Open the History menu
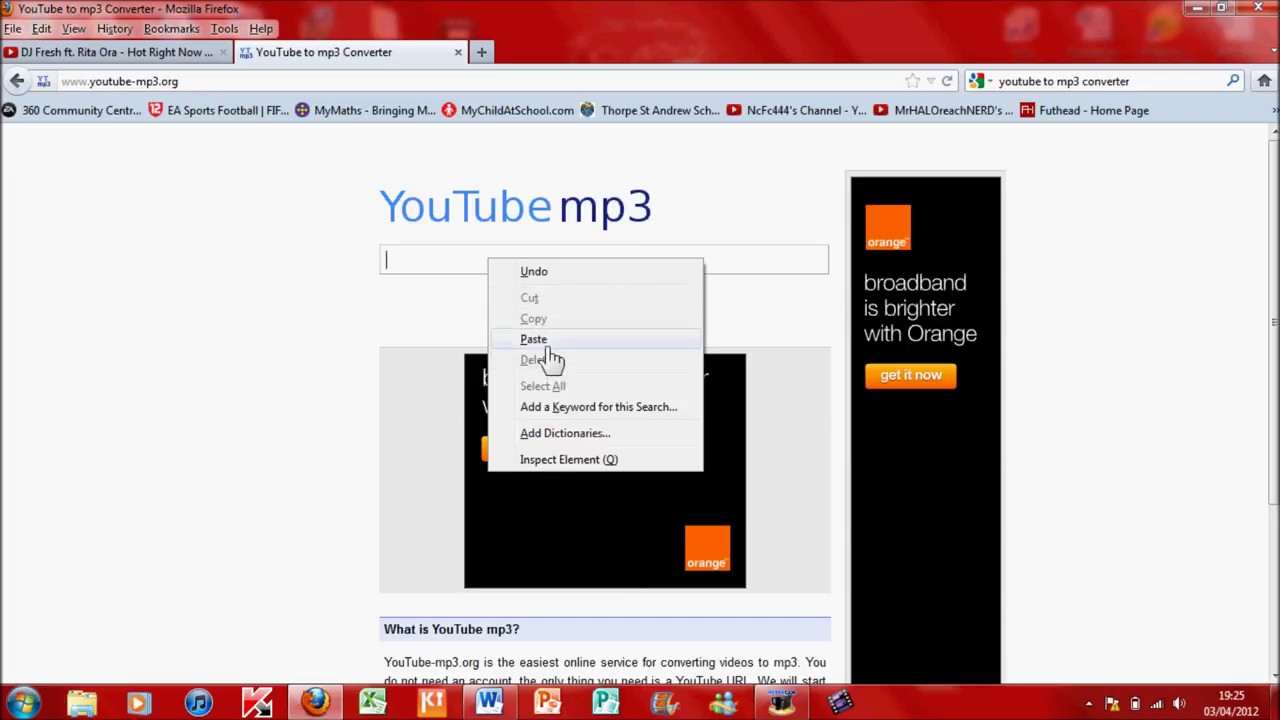Screen dimensions: 1280x720 [114, 29]
